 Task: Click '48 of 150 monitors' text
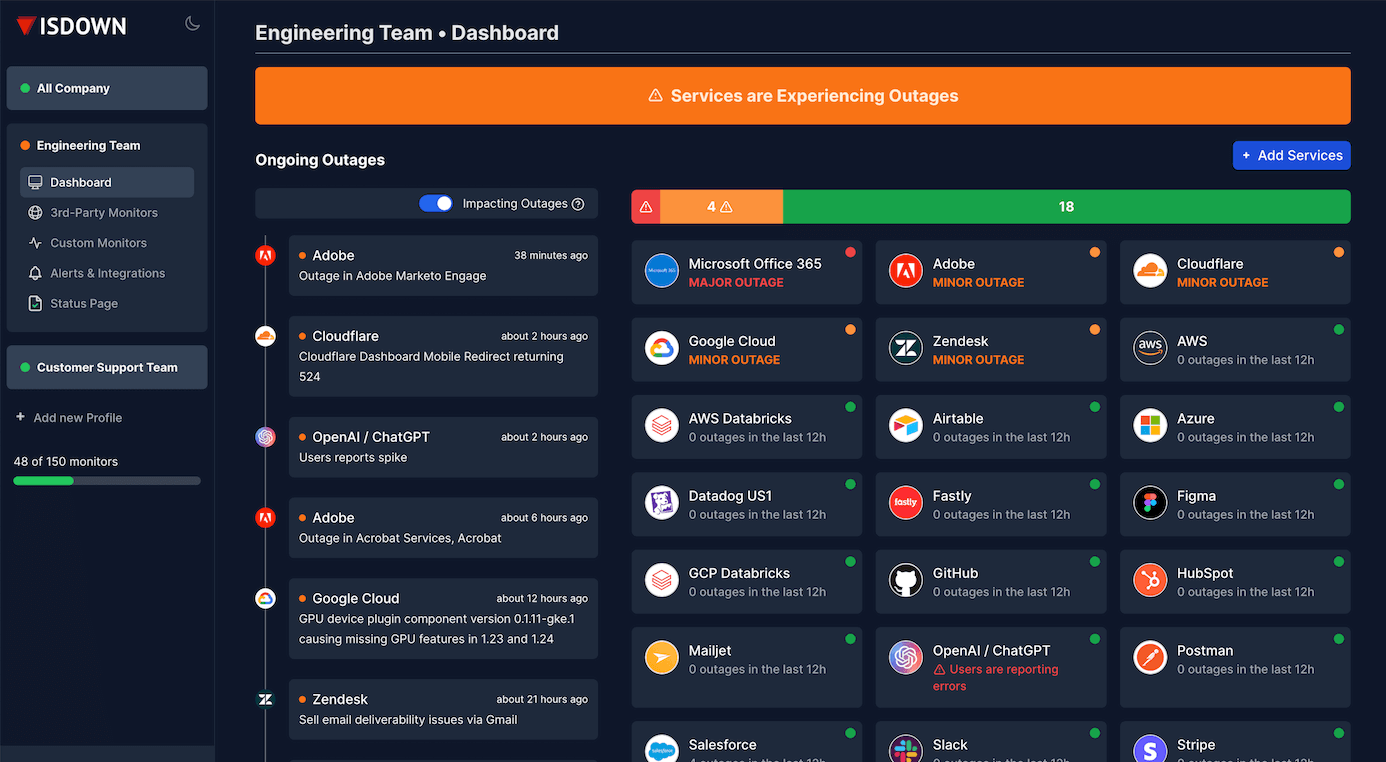66,462
